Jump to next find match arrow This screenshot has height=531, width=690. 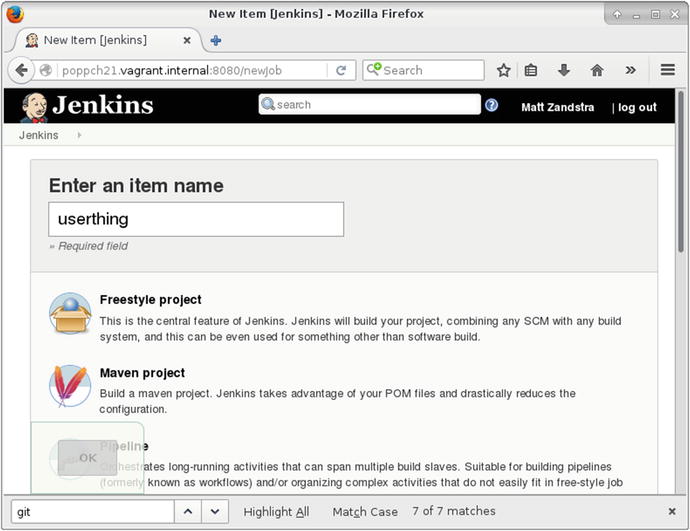215,512
